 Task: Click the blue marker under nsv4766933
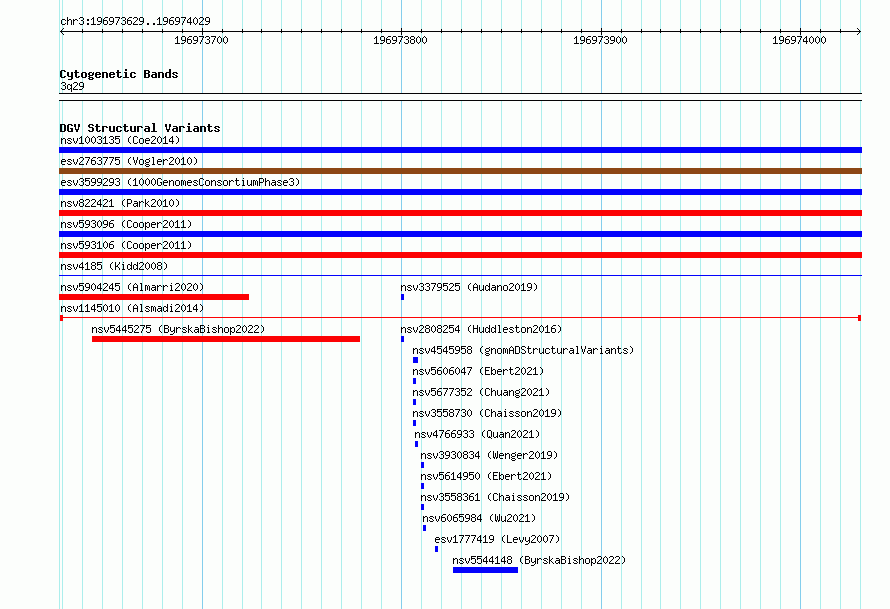[x=416, y=444]
